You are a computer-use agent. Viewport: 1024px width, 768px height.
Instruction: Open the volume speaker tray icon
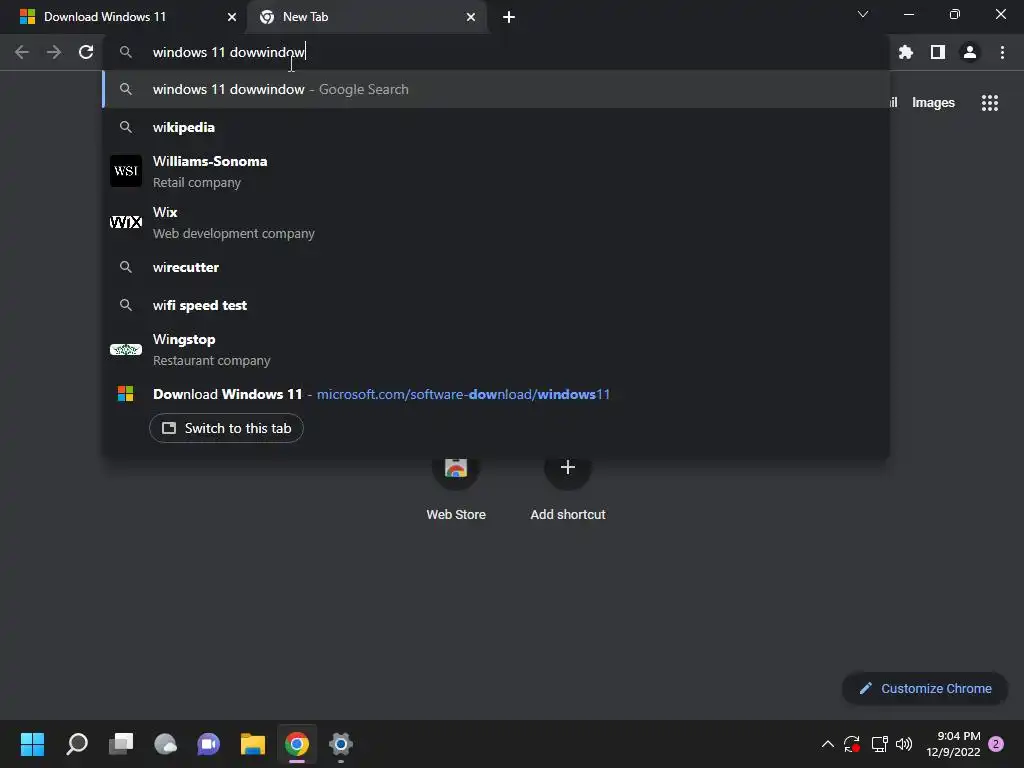click(x=904, y=744)
